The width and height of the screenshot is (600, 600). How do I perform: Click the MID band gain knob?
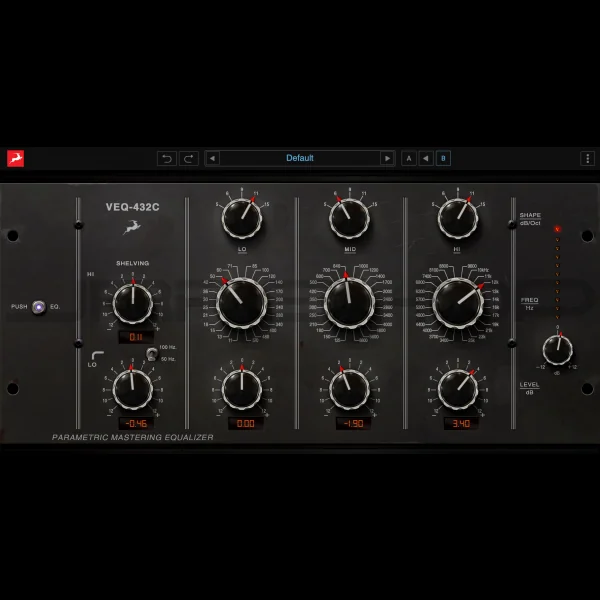point(349,390)
